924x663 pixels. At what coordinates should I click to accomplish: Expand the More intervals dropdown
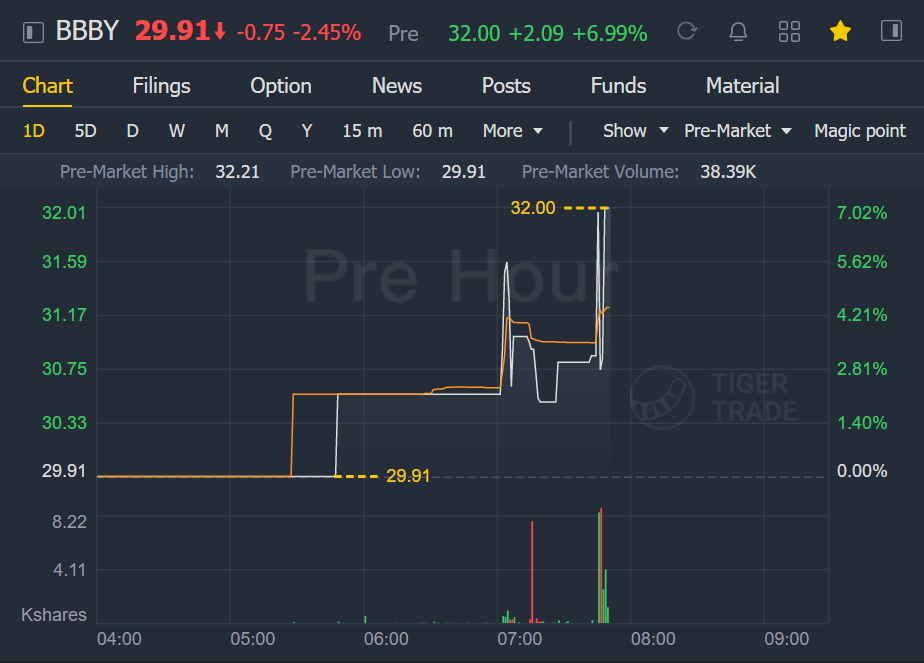513,131
